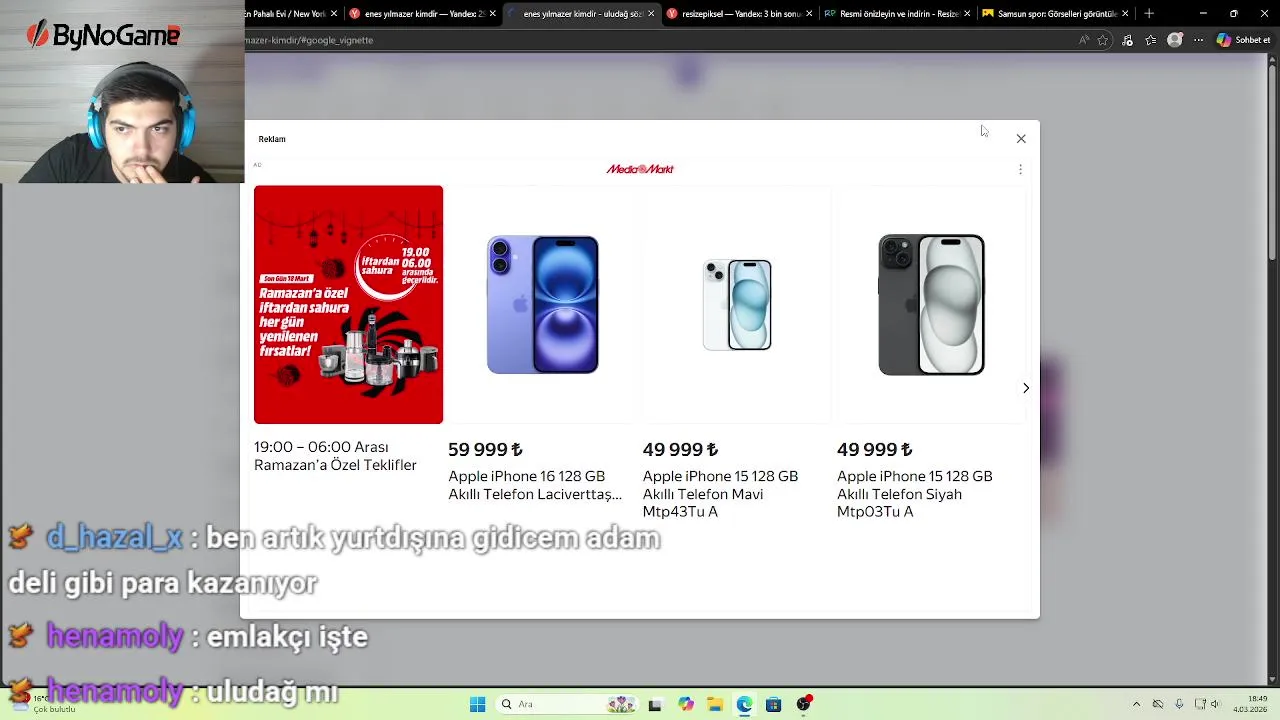The width and height of the screenshot is (1280, 720).
Task: Click the taskbar Ara search box
Action: [565, 705]
